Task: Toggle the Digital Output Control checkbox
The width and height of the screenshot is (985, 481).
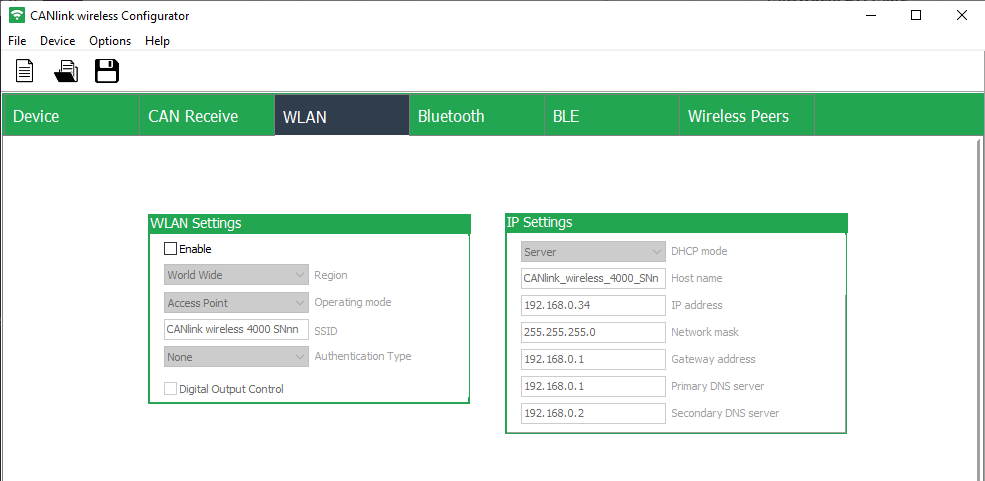Action: tap(170, 389)
